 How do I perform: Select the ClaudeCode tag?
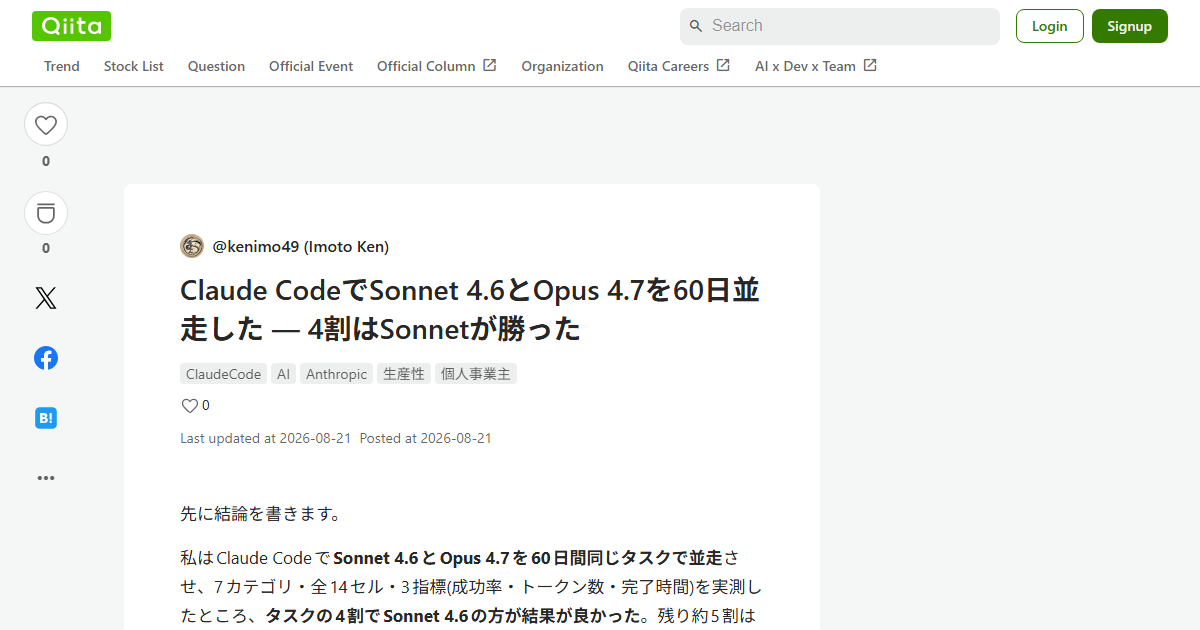click(x=224, y=374)
